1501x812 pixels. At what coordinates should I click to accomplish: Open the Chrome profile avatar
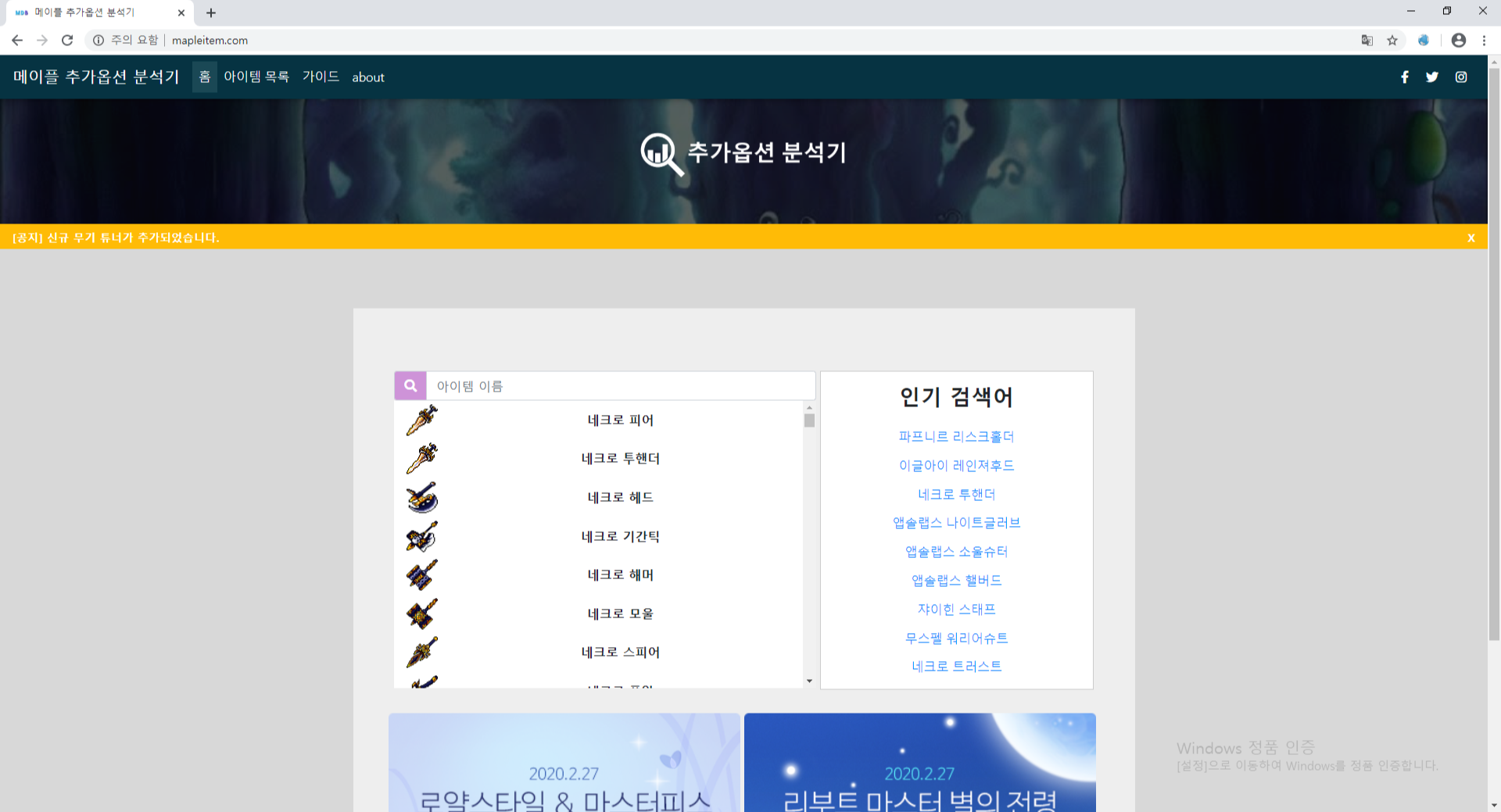pyautogui.click(x=1458, y=40)
